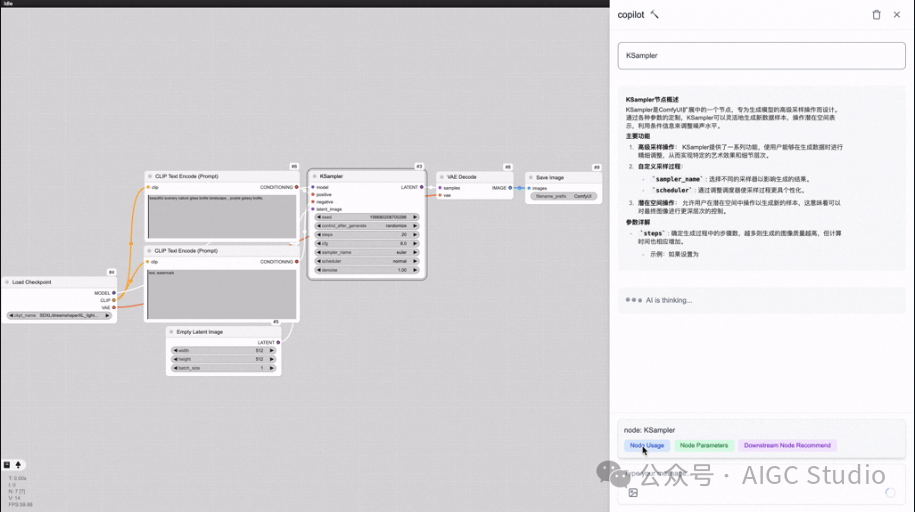Click the 'node: KSampler' label

pos(649,430)
